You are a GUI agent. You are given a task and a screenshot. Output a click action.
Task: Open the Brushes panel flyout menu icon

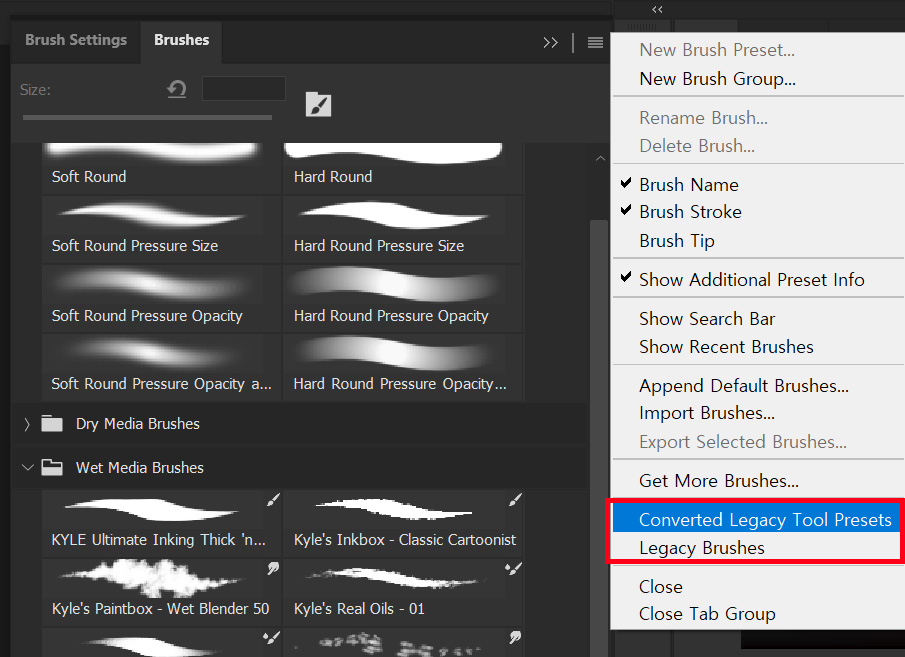coord(595,43)
